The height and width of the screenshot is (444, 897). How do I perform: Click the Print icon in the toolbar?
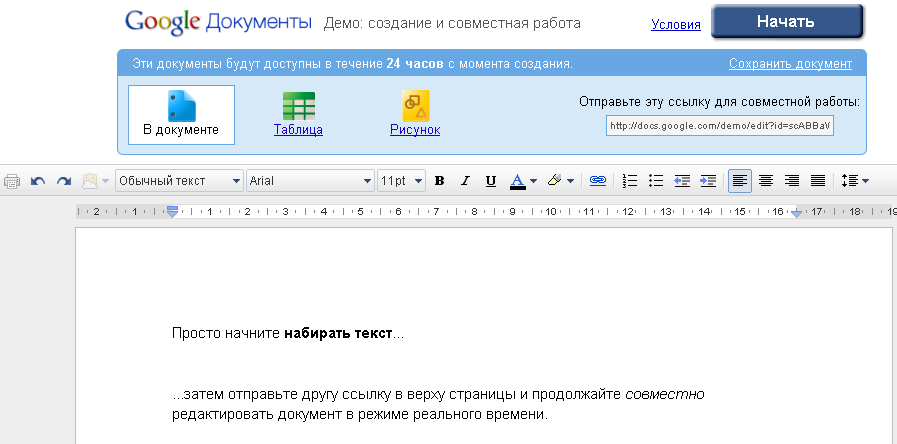11,181
